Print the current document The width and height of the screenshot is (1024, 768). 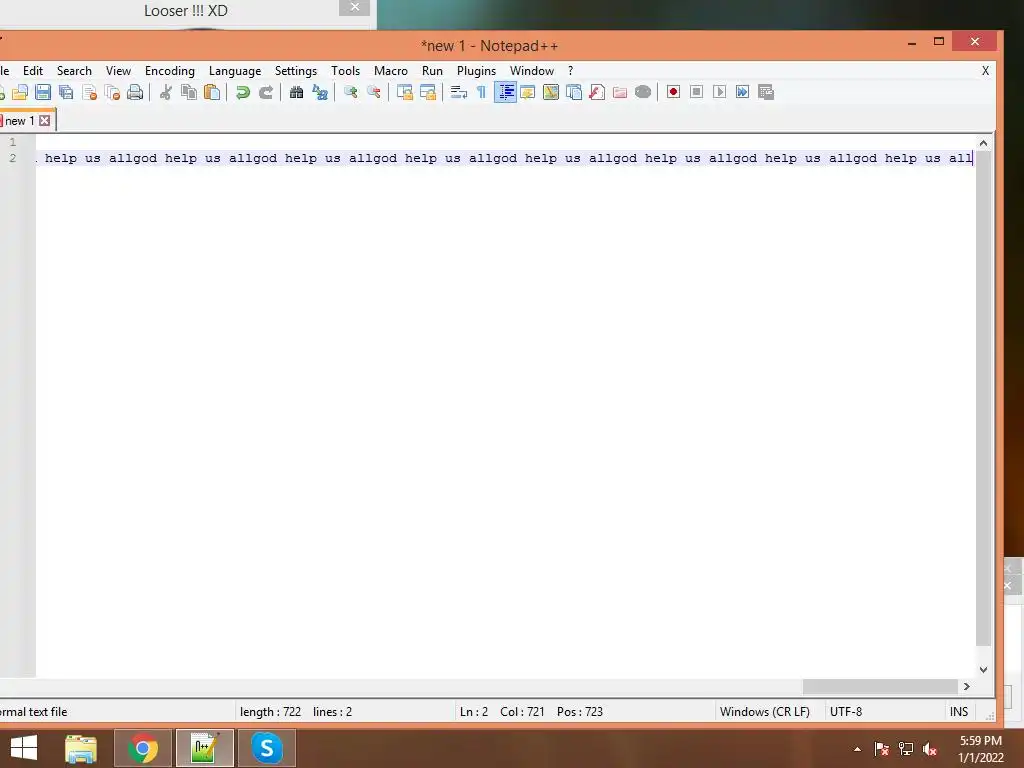click(135, 92)
